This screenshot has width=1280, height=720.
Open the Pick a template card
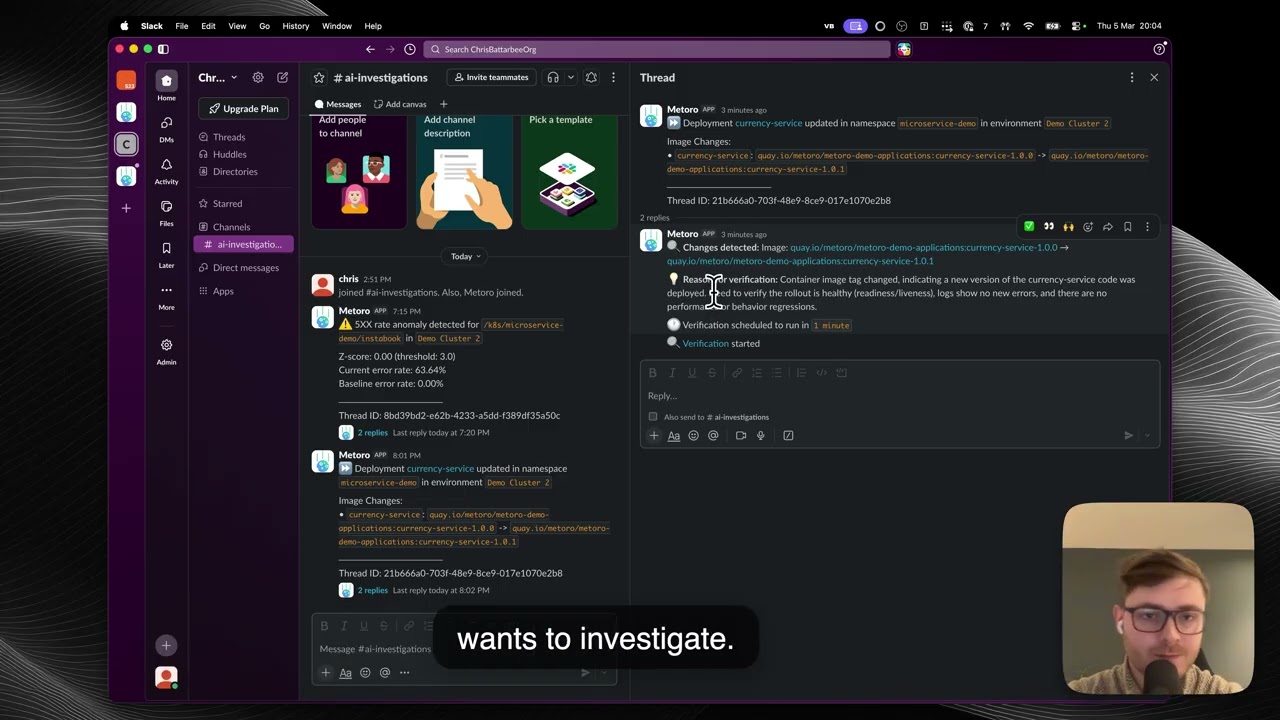tap(569, 171)
